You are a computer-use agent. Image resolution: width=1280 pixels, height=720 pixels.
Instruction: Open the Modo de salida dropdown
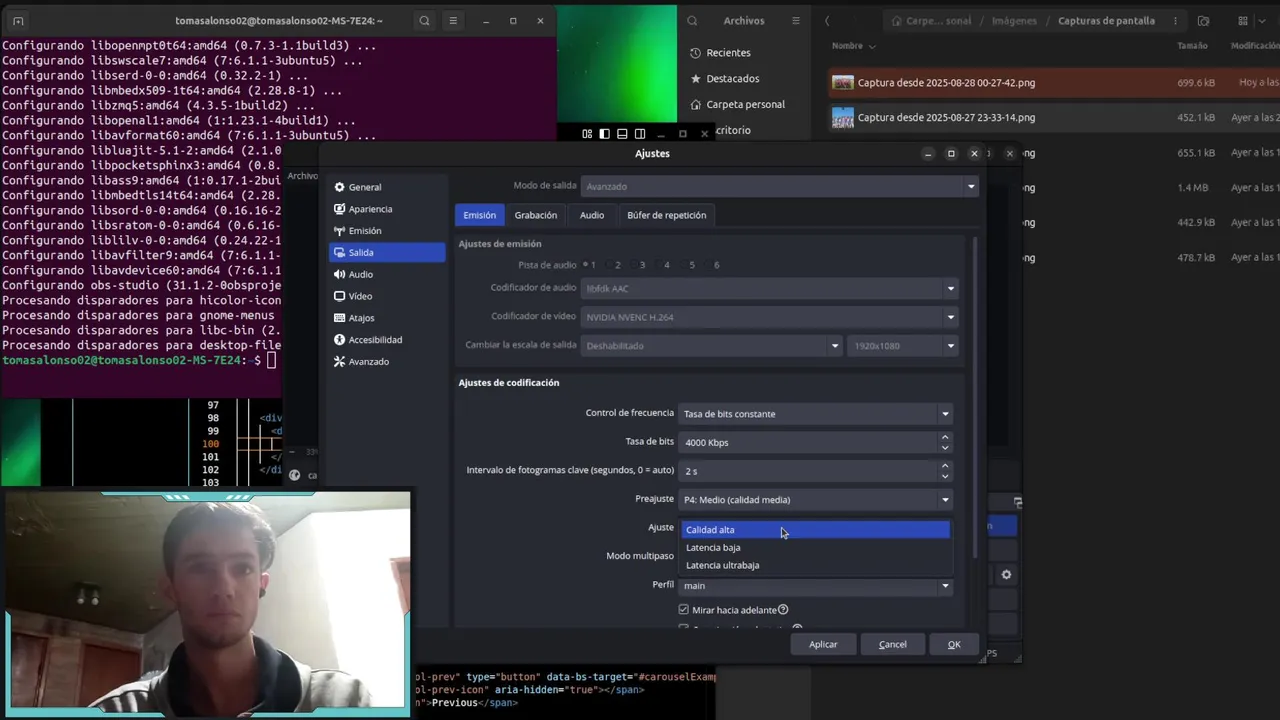pyautogui.click(x=780, y=187)
